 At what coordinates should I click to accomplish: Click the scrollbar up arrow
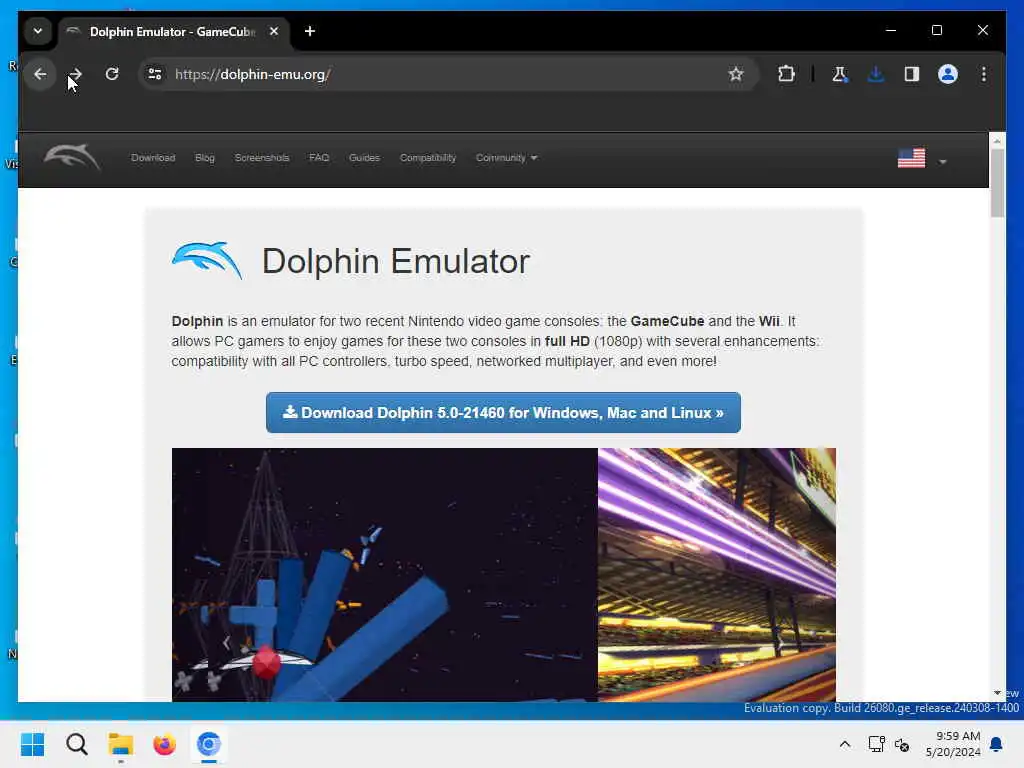point(997,140)
